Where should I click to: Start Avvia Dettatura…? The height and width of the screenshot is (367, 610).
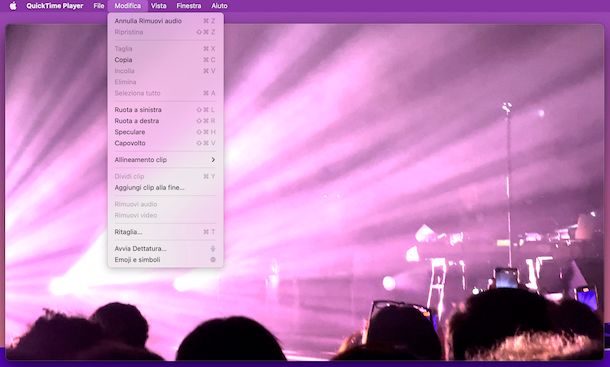tap(165, 248)
